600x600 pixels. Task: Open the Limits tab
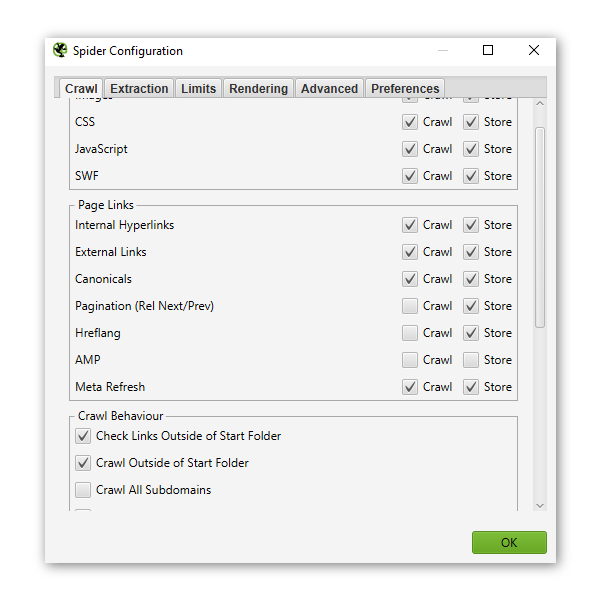click(198, 89)
